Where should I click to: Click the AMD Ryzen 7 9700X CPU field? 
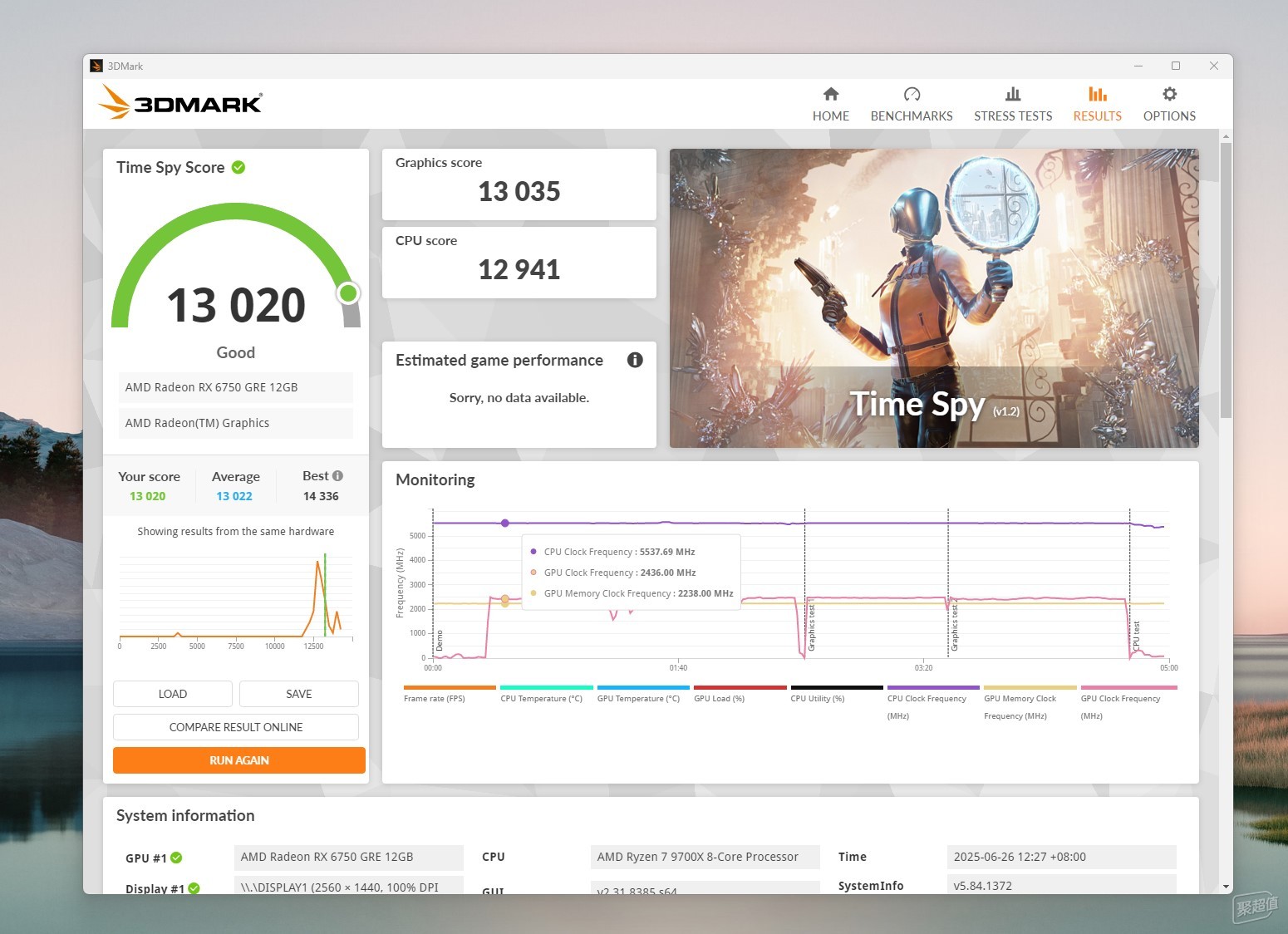[x=705, y=857]
